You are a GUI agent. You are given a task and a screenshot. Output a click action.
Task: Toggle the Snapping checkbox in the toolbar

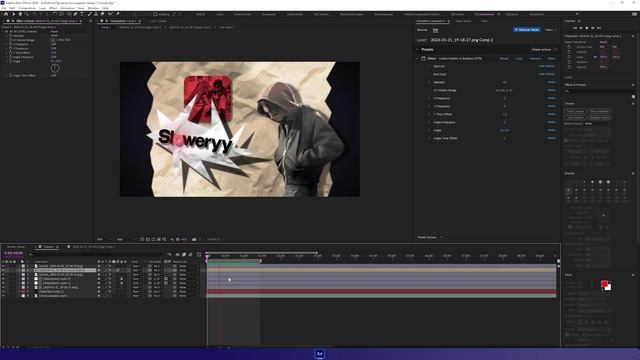pos(155,14)
